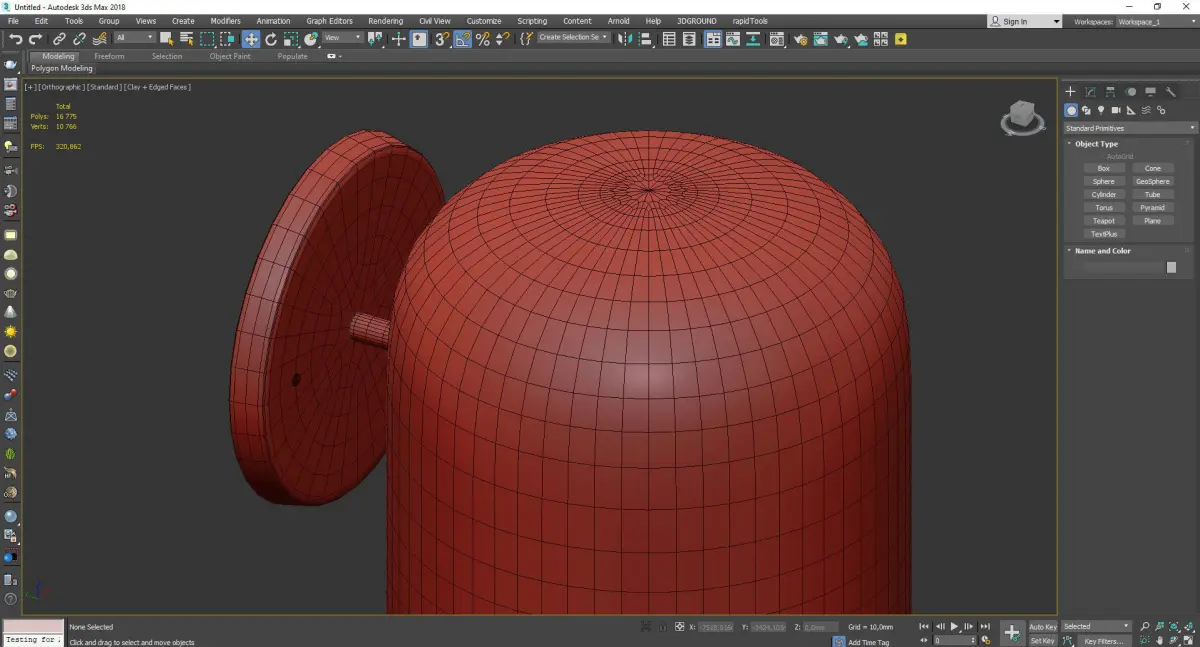This screenshot has width=1200, height=647.
Task: Toggle the Percent Snap icon
Action: pyautogui.click(x=483, y=39)
